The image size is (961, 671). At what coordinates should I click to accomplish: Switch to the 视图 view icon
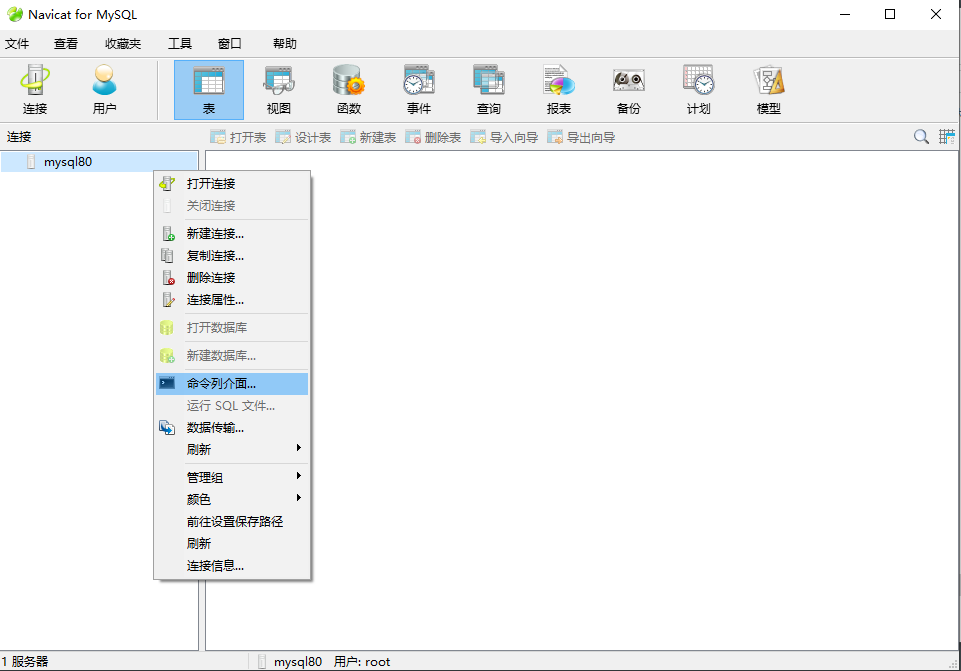coord(279,89)
